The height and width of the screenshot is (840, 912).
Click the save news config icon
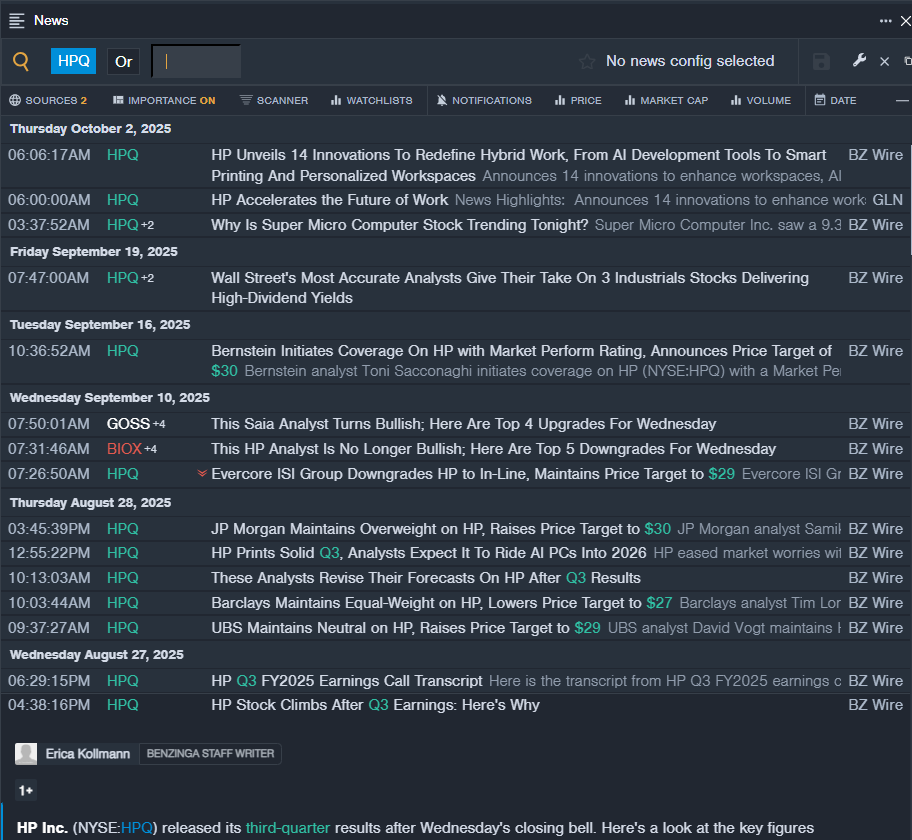[x=821, y=62]
